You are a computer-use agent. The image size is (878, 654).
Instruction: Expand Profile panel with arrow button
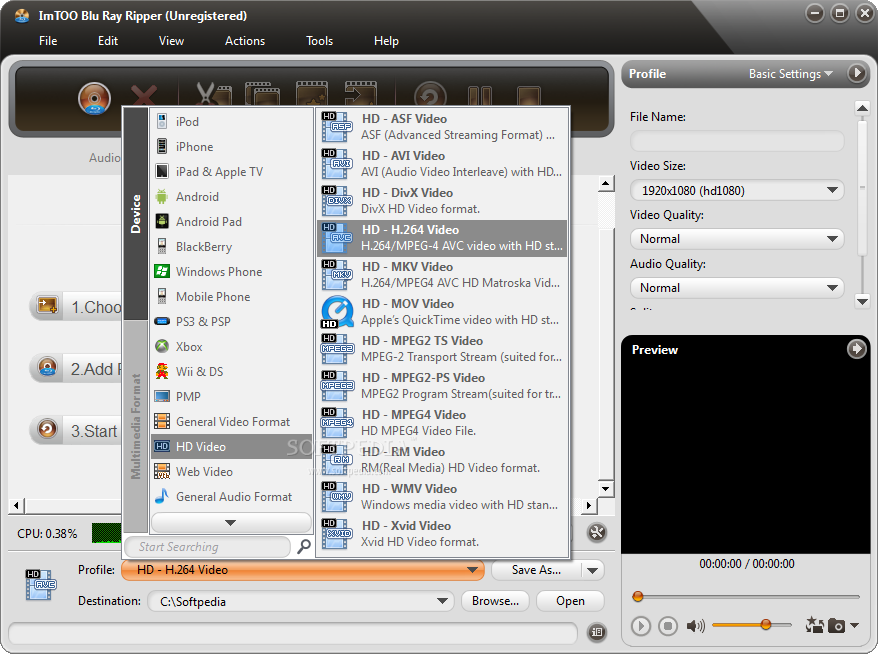click(x=857, y=73)
